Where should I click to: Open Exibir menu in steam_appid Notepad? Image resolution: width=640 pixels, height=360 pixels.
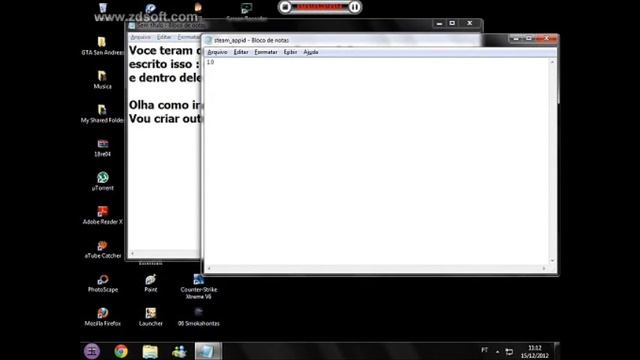coord(290,52)
